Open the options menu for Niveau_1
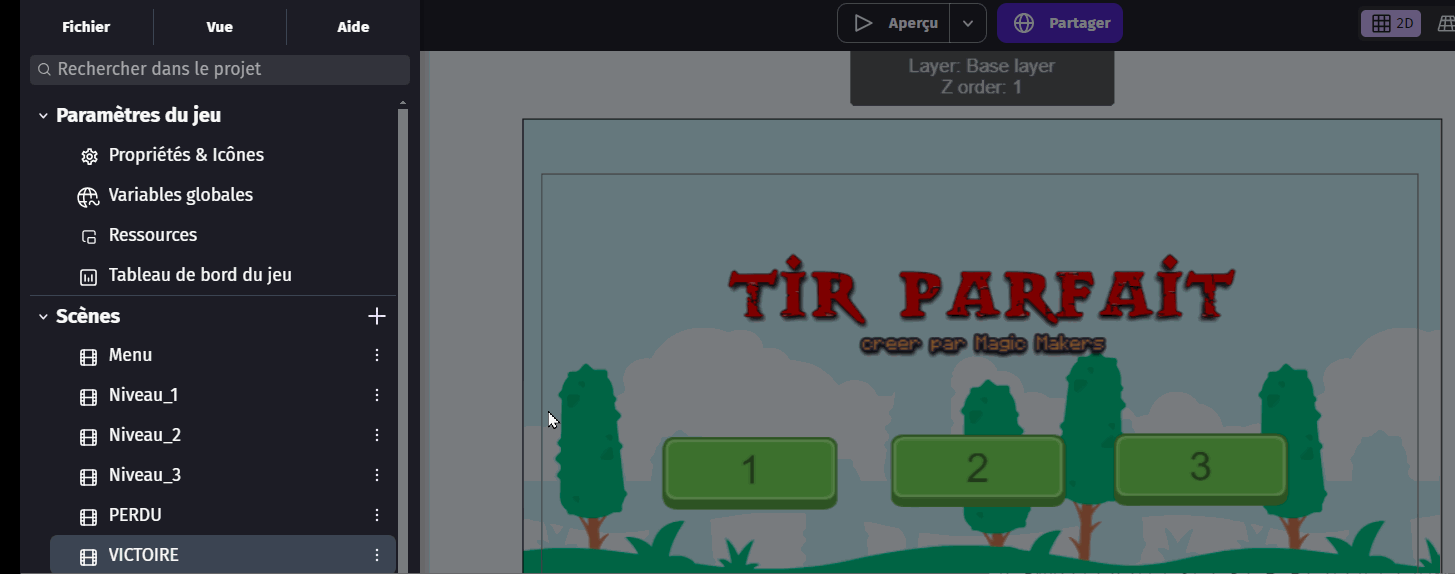Viewport: 1455px width, 574px height. click(377, 395)
